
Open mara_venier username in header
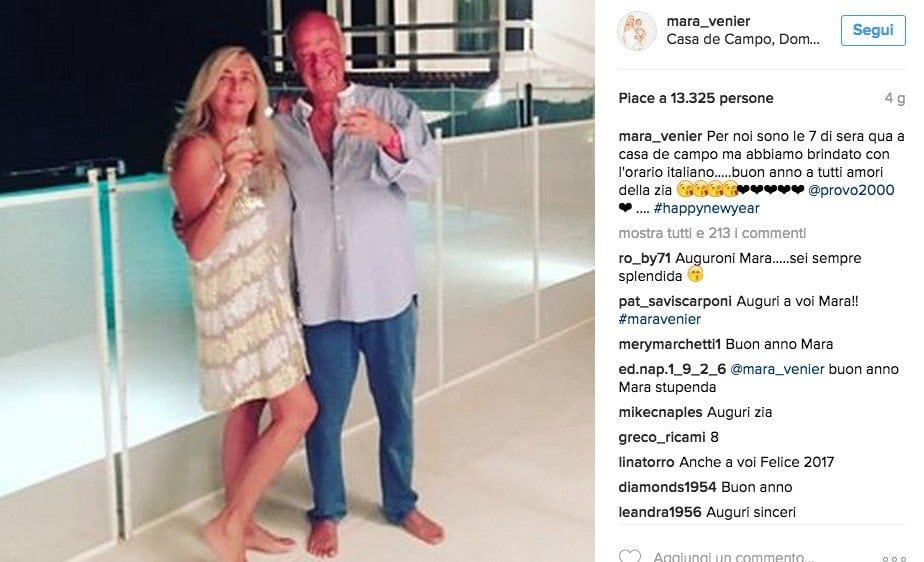point(708,21)
